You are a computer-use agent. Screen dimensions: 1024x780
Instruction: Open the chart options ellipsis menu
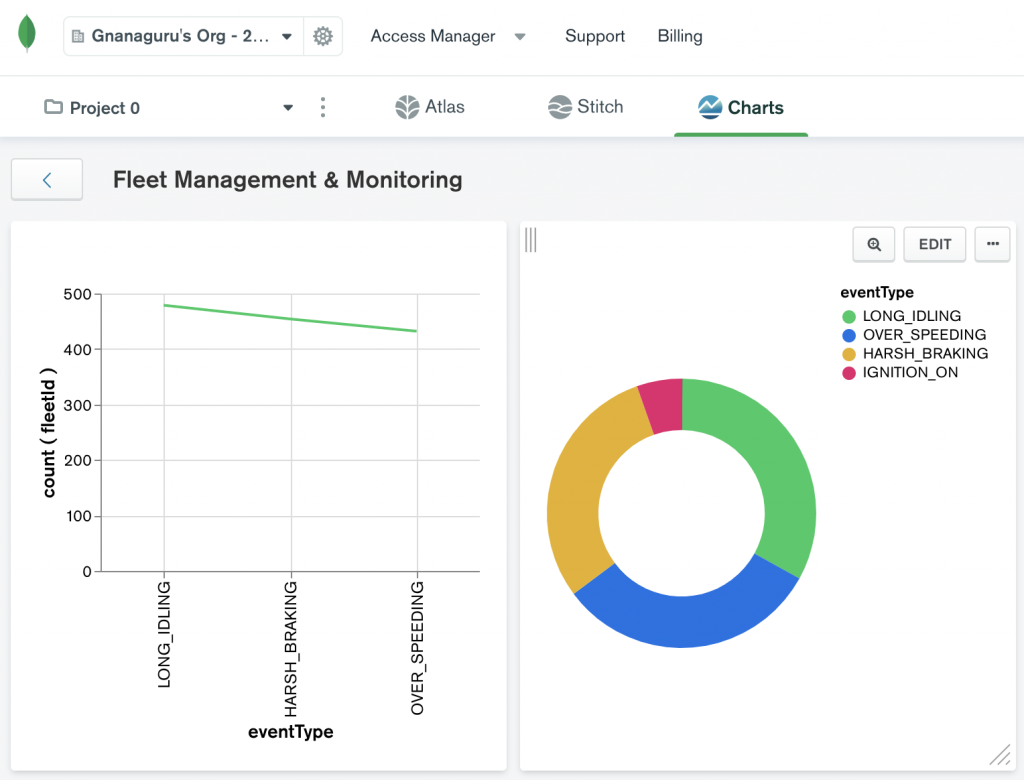tap(992, 244)
